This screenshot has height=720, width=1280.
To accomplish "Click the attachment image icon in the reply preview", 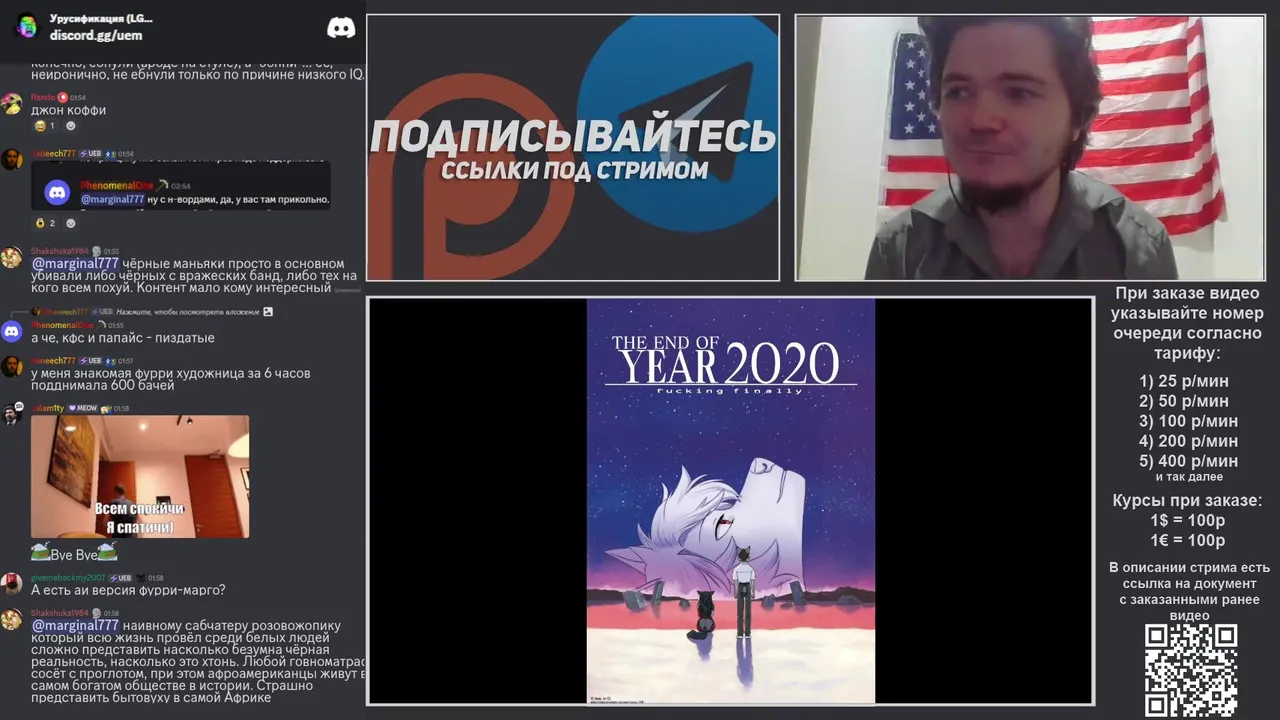I will [x=267, y=312].
